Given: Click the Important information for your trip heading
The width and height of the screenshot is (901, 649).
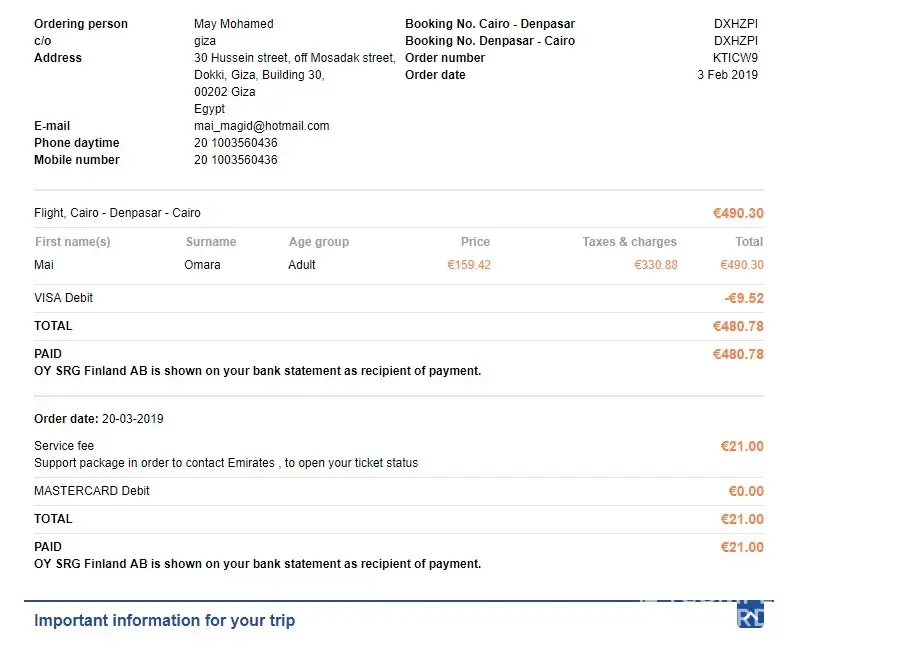Looking at the screenshot, I should pos(164,620).
